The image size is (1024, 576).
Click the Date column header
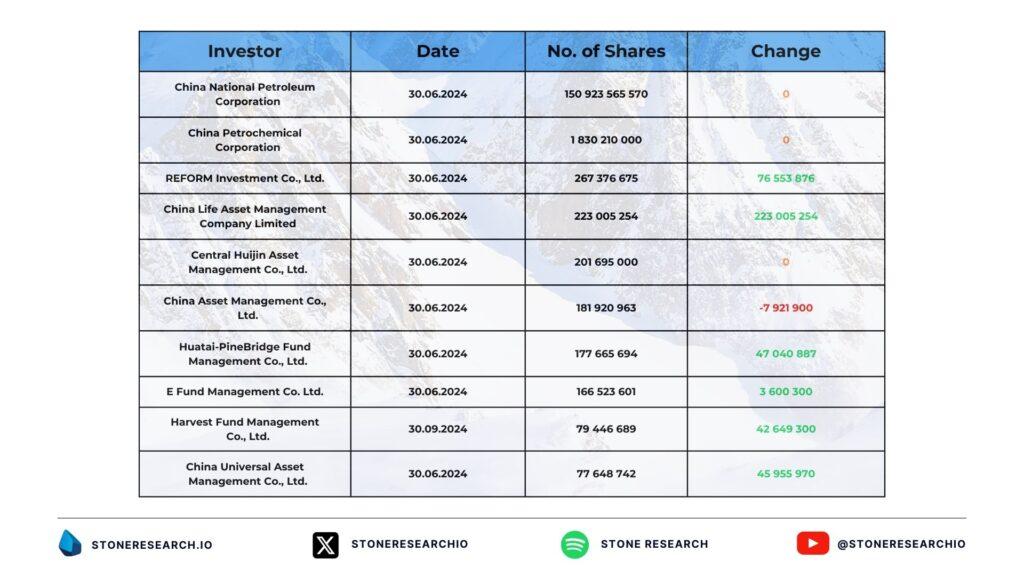[x=437, y=51]
